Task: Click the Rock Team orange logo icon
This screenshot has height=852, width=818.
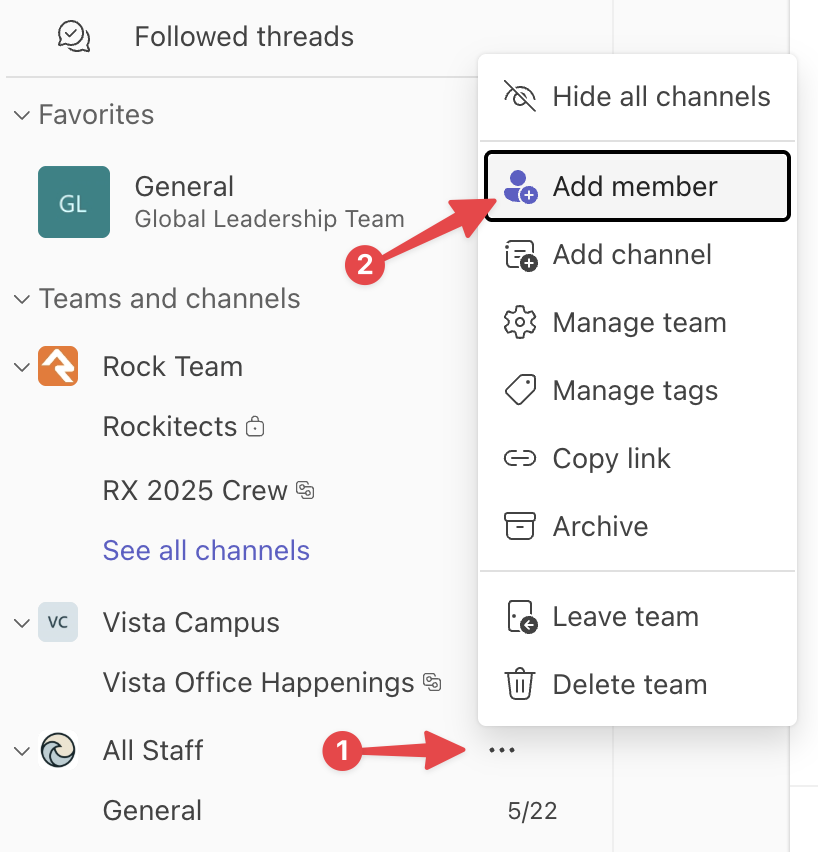Action: (x=57, y=366)
